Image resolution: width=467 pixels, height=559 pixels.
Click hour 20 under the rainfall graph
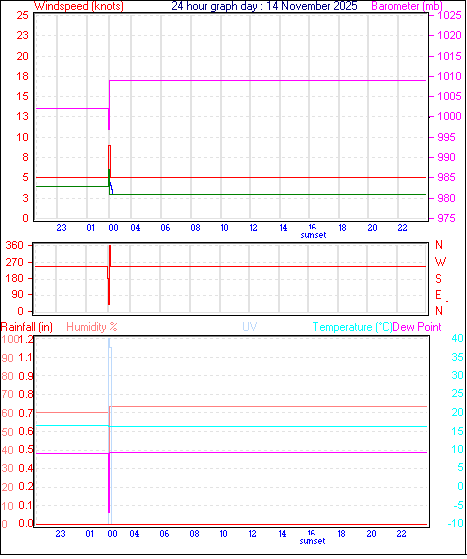[x=371, y=534]
